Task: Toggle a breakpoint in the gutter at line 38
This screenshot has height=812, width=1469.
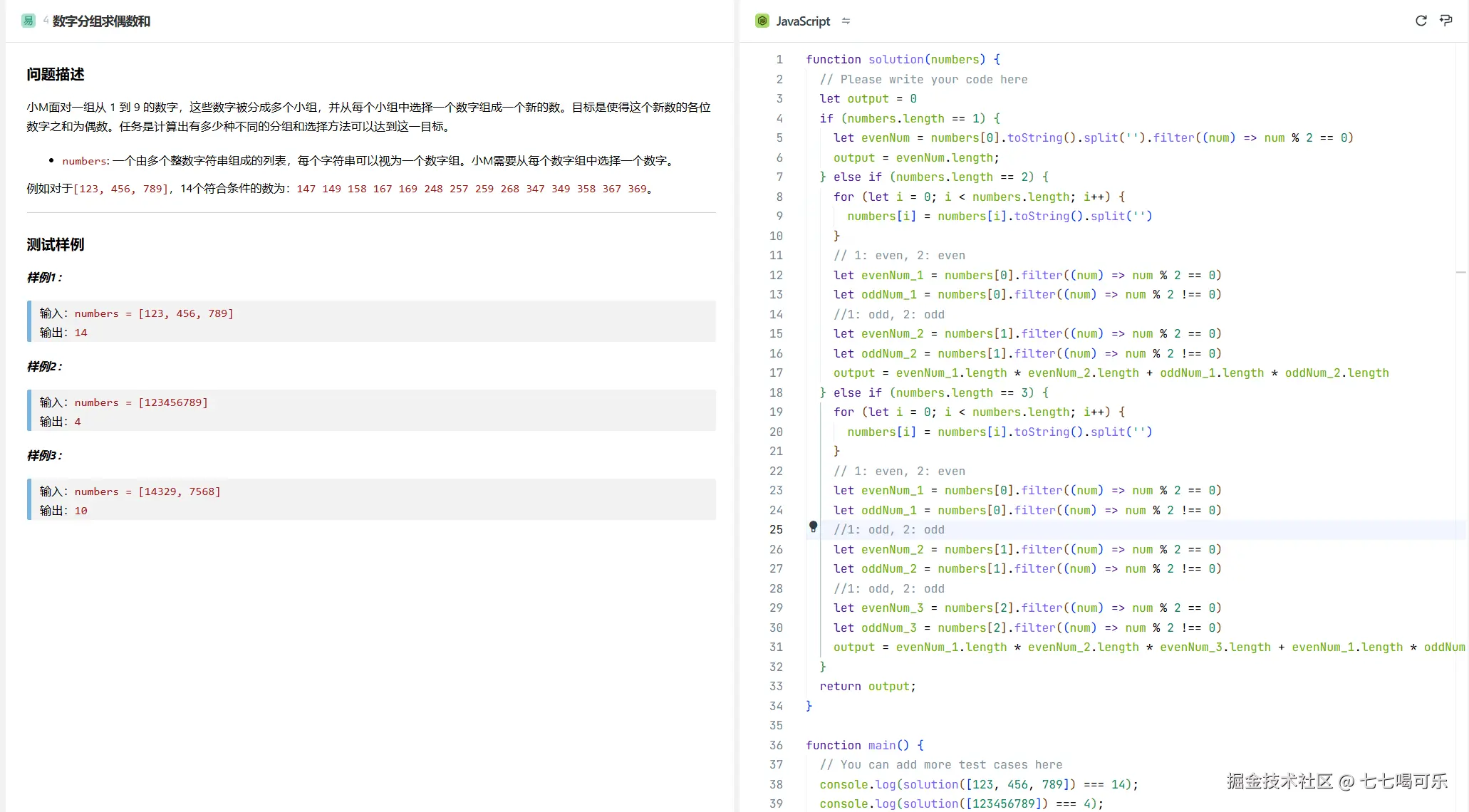Action: 798,784
